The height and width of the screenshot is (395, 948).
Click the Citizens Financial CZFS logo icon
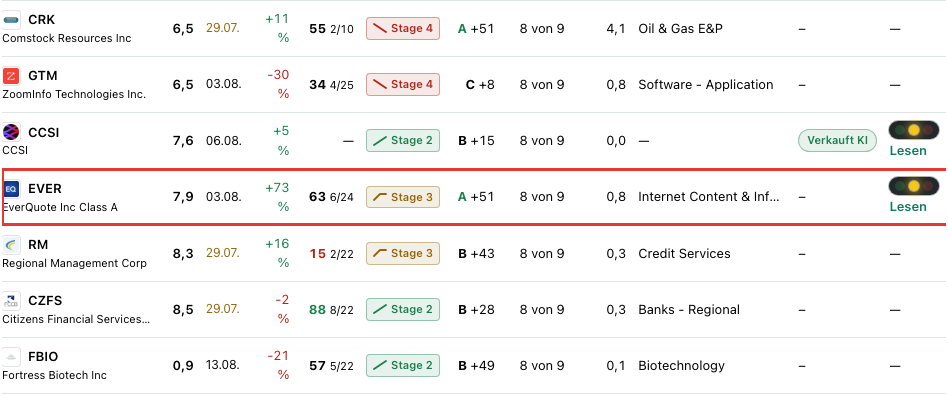click(11, 301)
